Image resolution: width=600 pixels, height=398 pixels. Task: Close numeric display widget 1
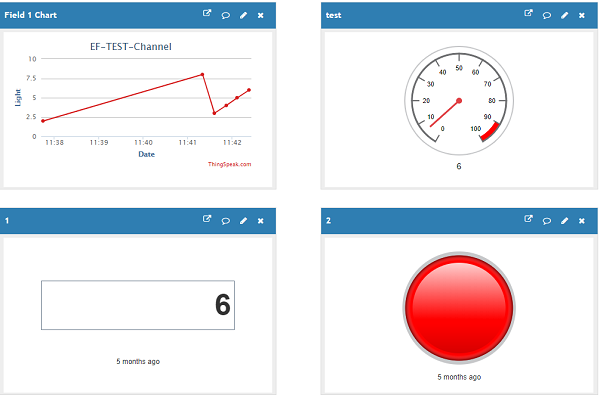click(x=261, y=221)
